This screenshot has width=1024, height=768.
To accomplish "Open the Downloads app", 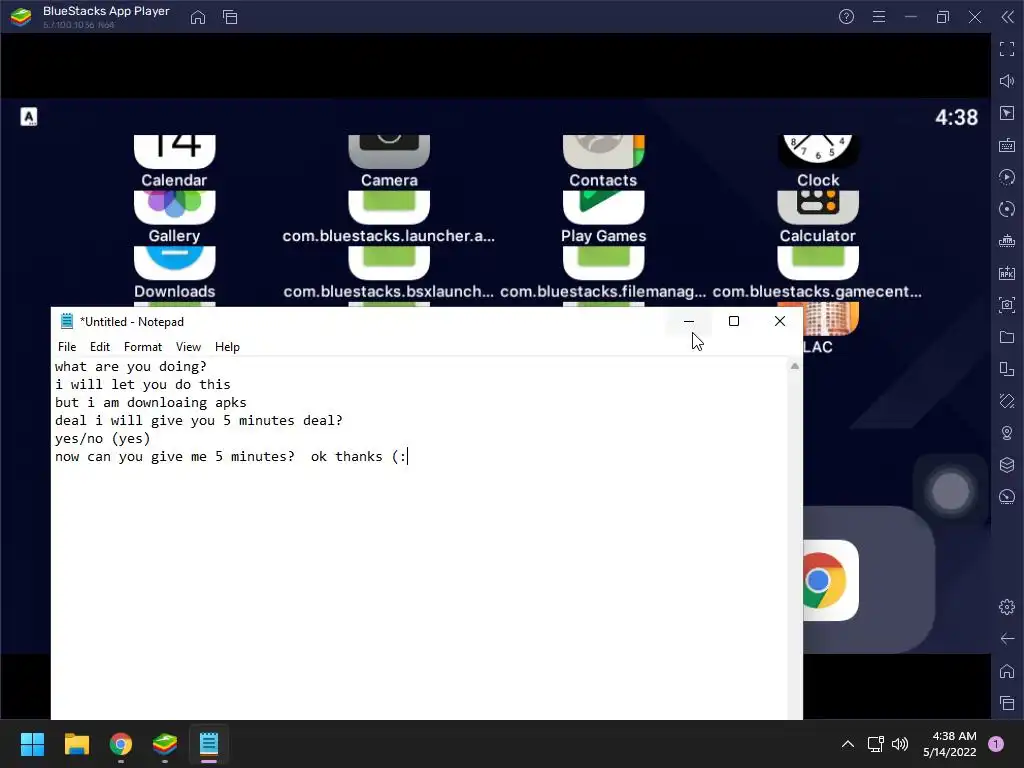I will click(x=174, y=273).
